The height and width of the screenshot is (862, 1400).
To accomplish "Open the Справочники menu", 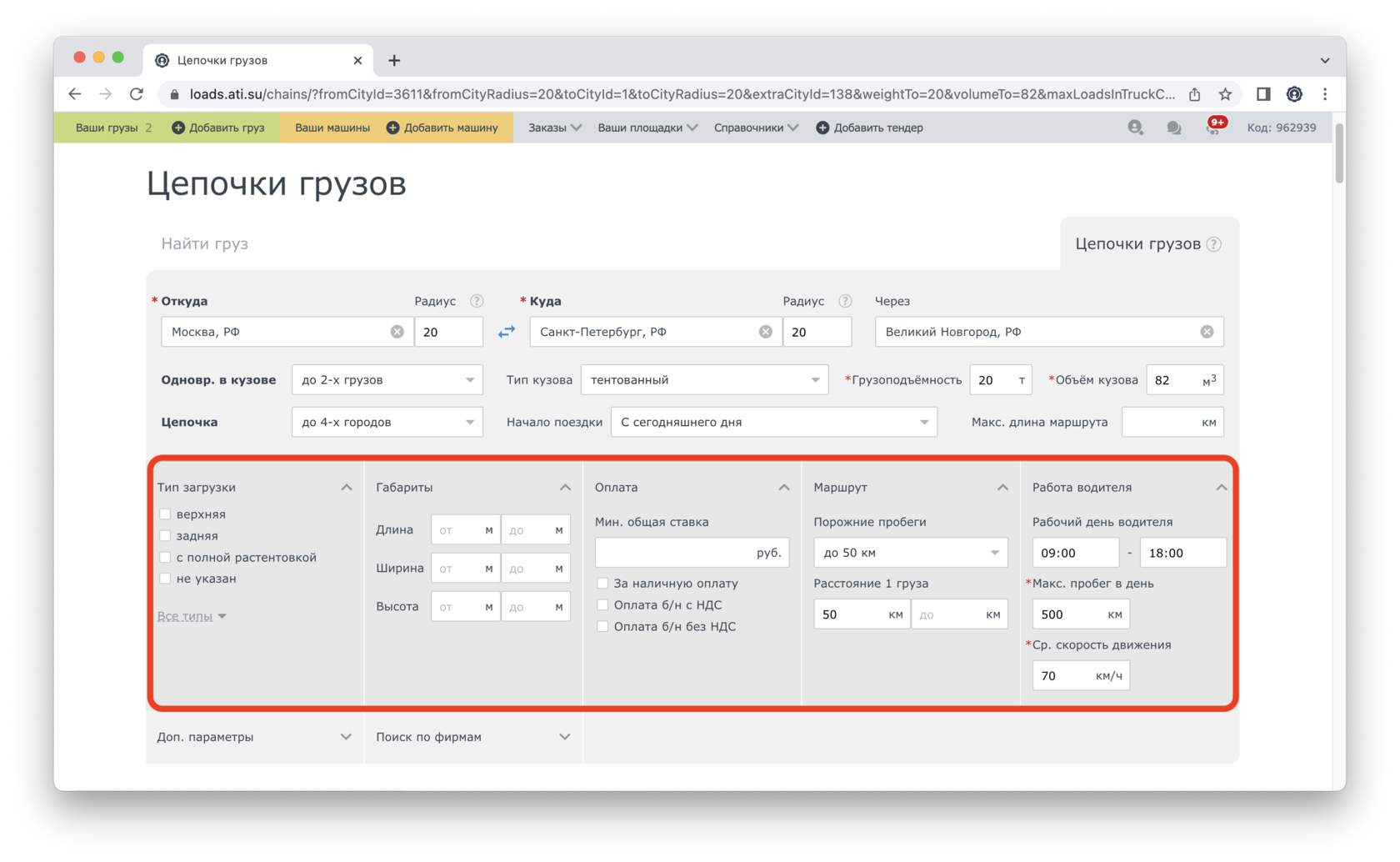I will [756, 128].
